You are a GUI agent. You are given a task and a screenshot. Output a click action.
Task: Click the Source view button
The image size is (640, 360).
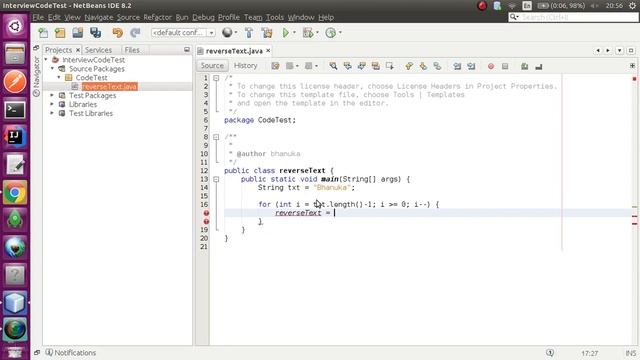tap(212, 66)
